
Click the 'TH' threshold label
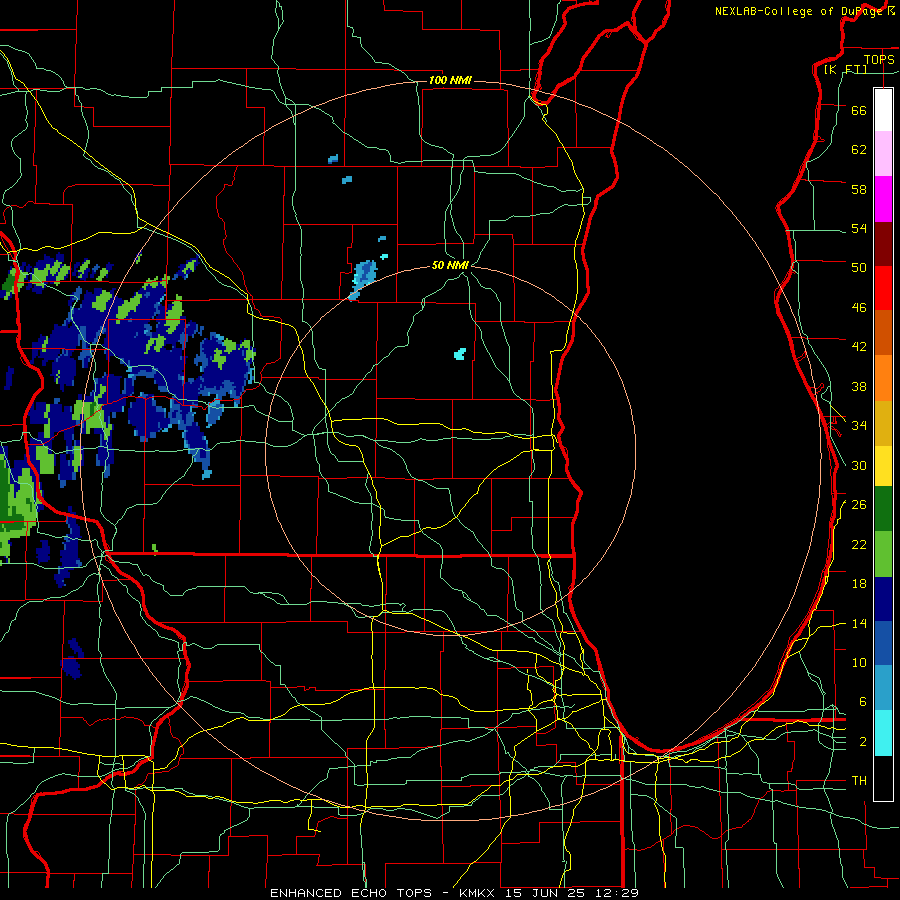859,781
